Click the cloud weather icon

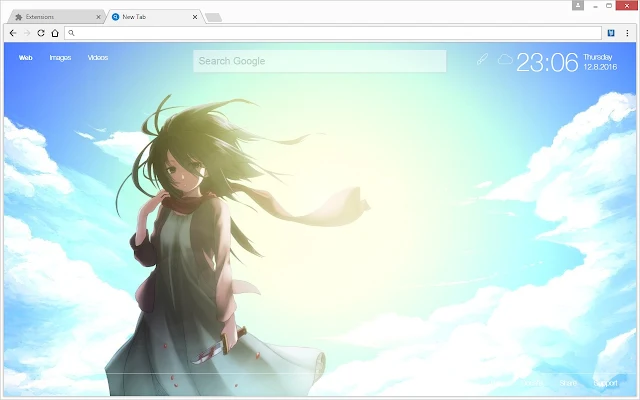click(505, 60)
